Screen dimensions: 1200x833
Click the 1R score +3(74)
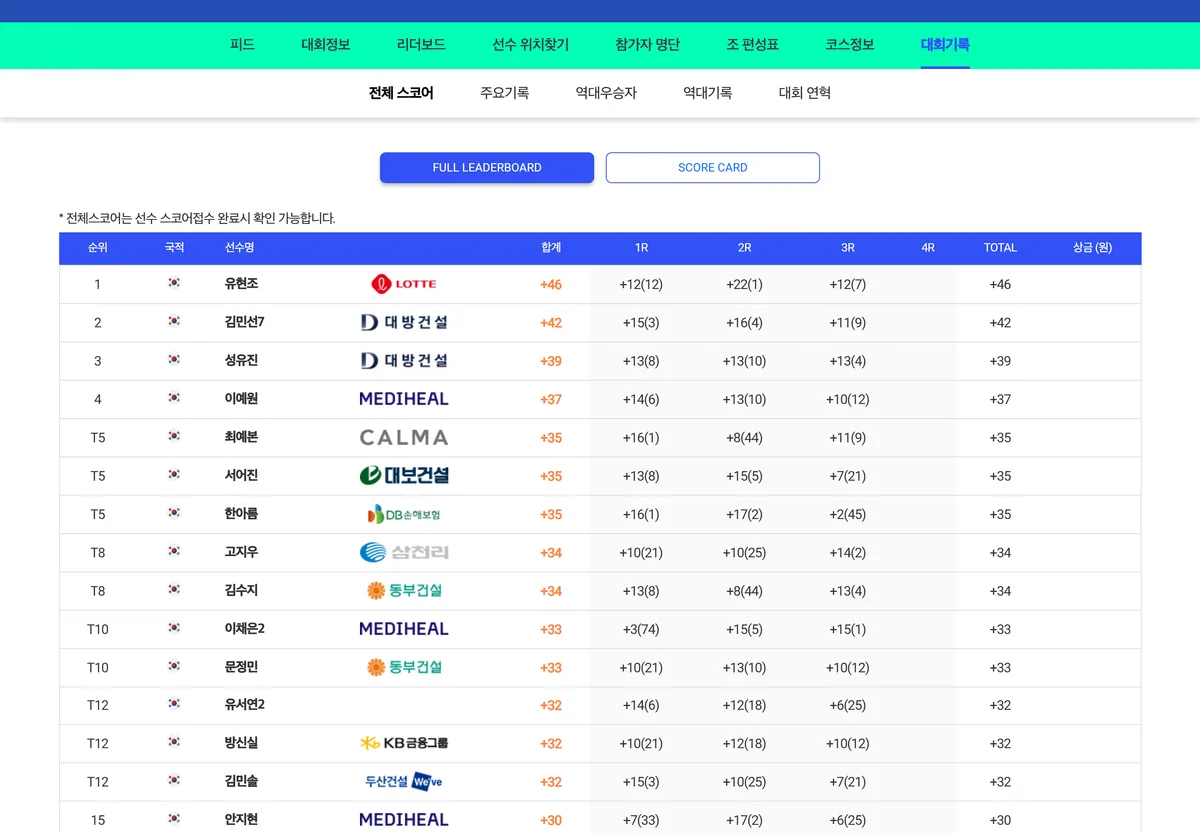[x=641, y=629]
